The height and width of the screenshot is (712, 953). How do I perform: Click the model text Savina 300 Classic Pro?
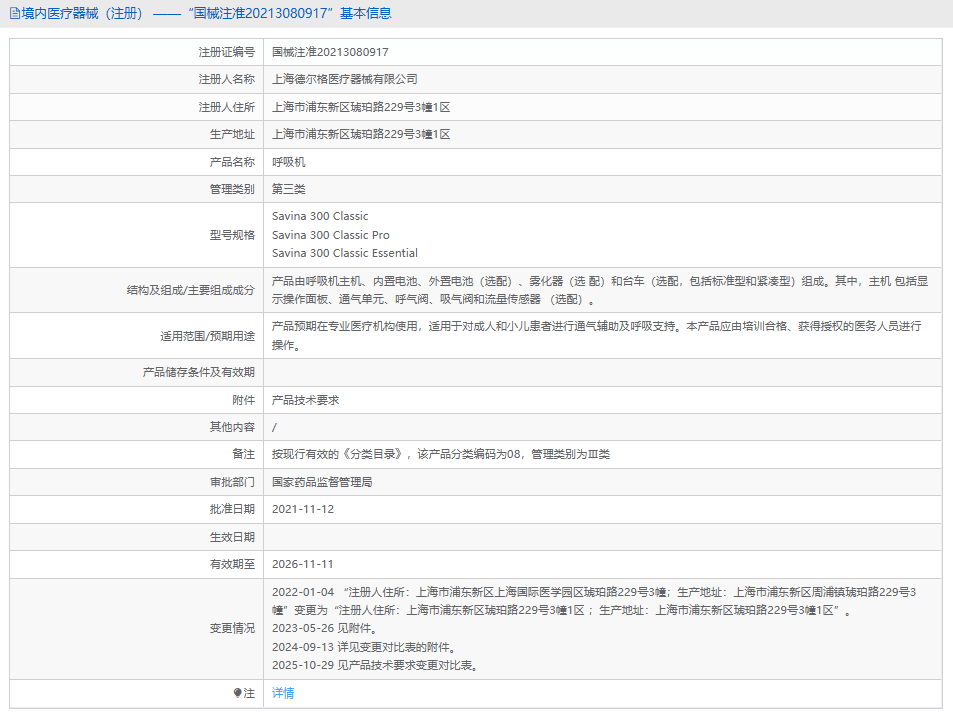[x=330, y=235]
